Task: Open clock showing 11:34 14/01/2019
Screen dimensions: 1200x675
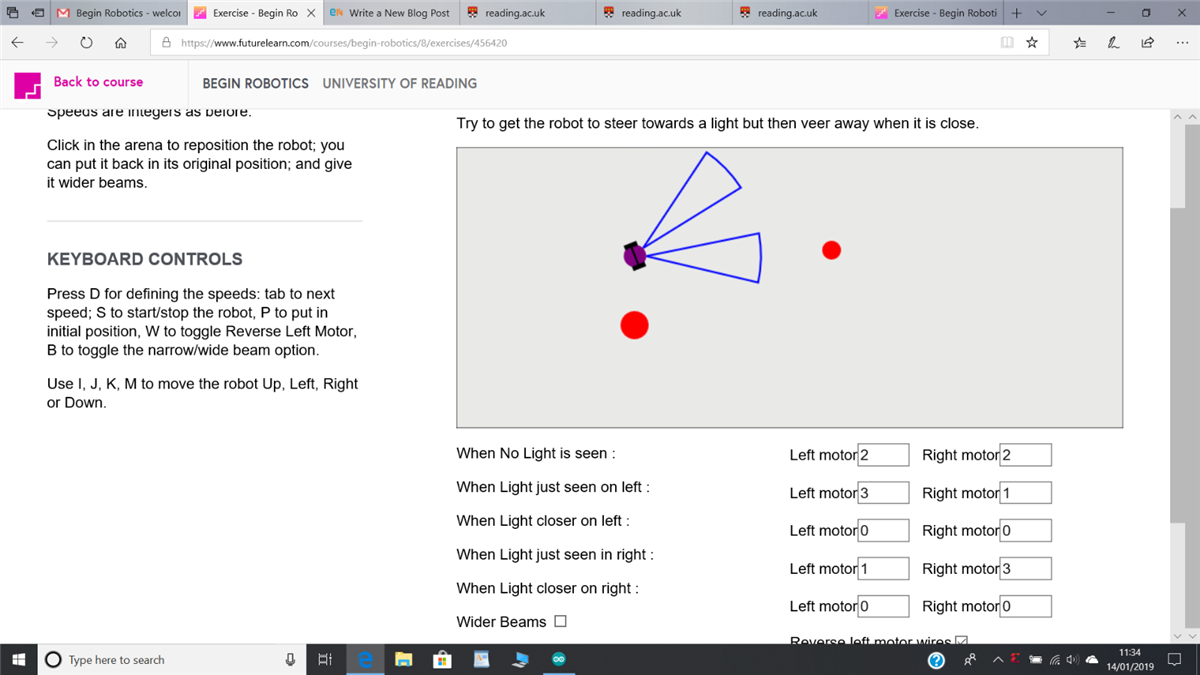Action: pos(1130,660)
